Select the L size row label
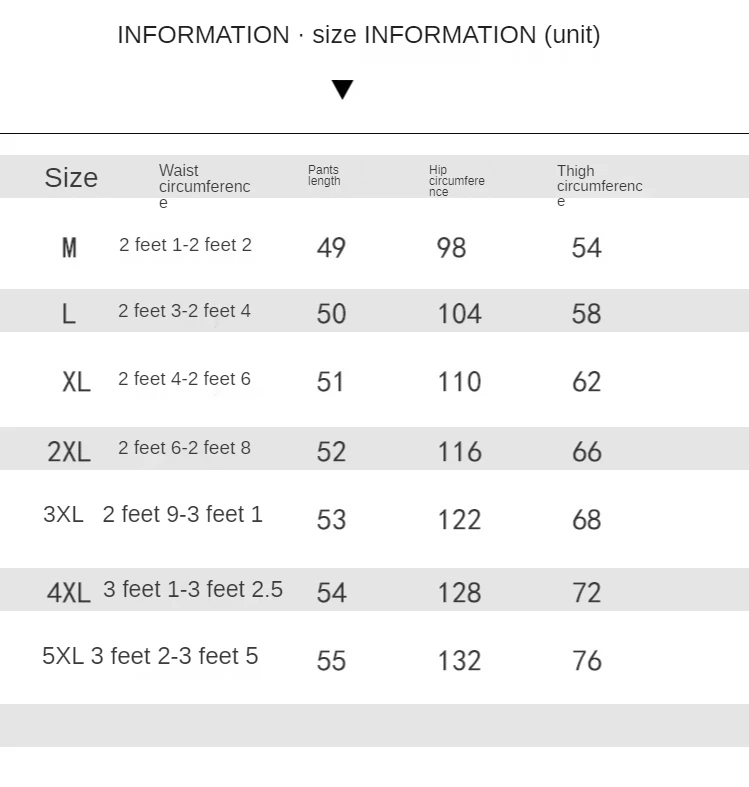Viewport: 749px width, 787px height. point(68,314)
